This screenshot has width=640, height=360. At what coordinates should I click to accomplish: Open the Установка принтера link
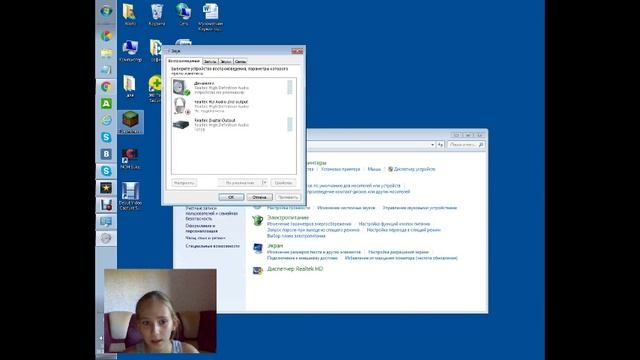click(x=340, y=169)
